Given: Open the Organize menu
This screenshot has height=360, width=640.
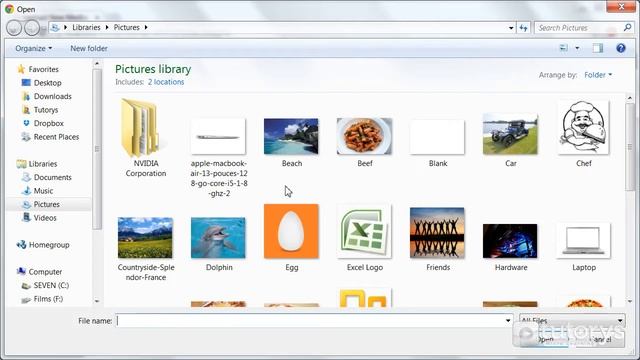Looking at the screenshot, I should tap(33, 48).
